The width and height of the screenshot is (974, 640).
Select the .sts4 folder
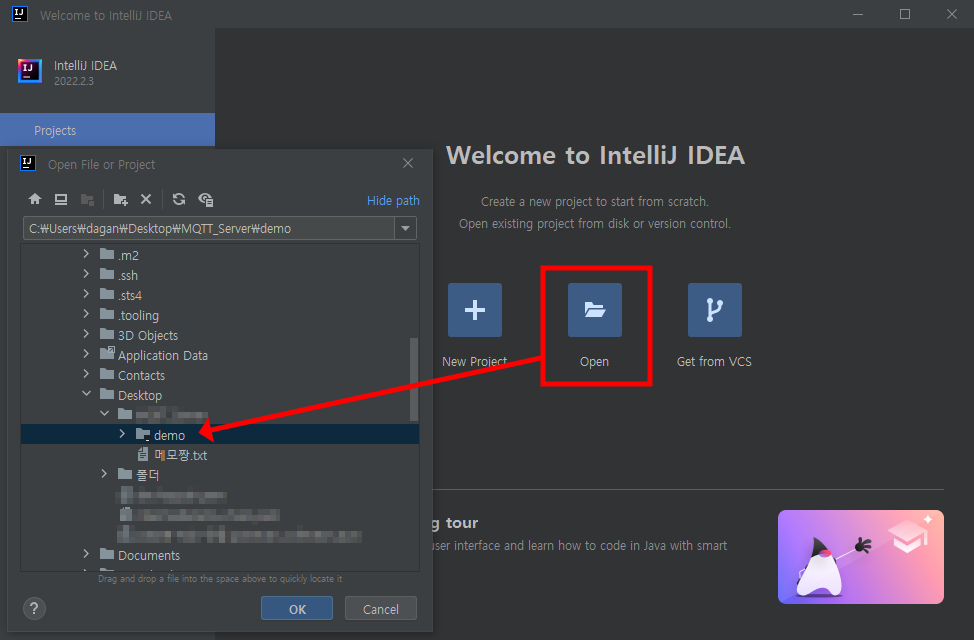pyautogui.click(x=121, y=295)
